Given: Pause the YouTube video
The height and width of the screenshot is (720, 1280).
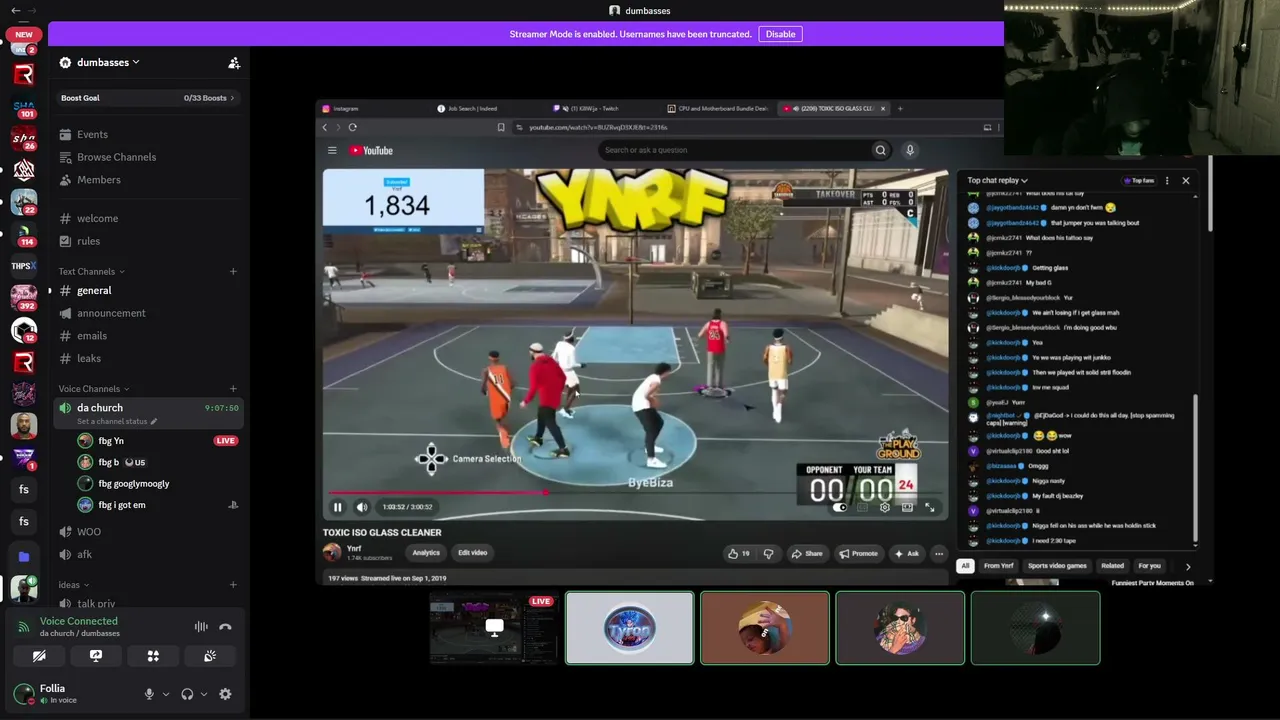Looking at the screenshot, I should [338, 507].
